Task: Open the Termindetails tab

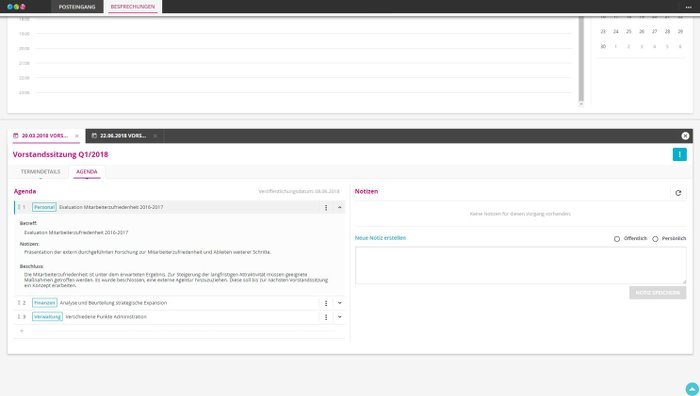Action: [x=40, y=172]
